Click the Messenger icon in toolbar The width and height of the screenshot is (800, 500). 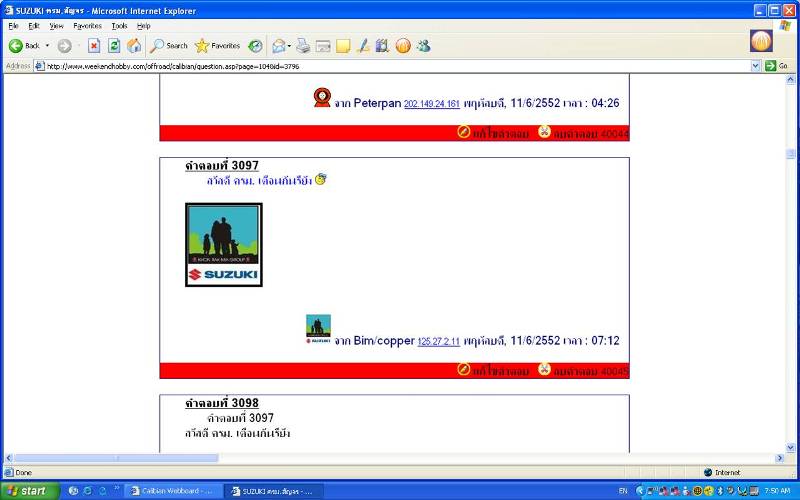tap(423, 46)
